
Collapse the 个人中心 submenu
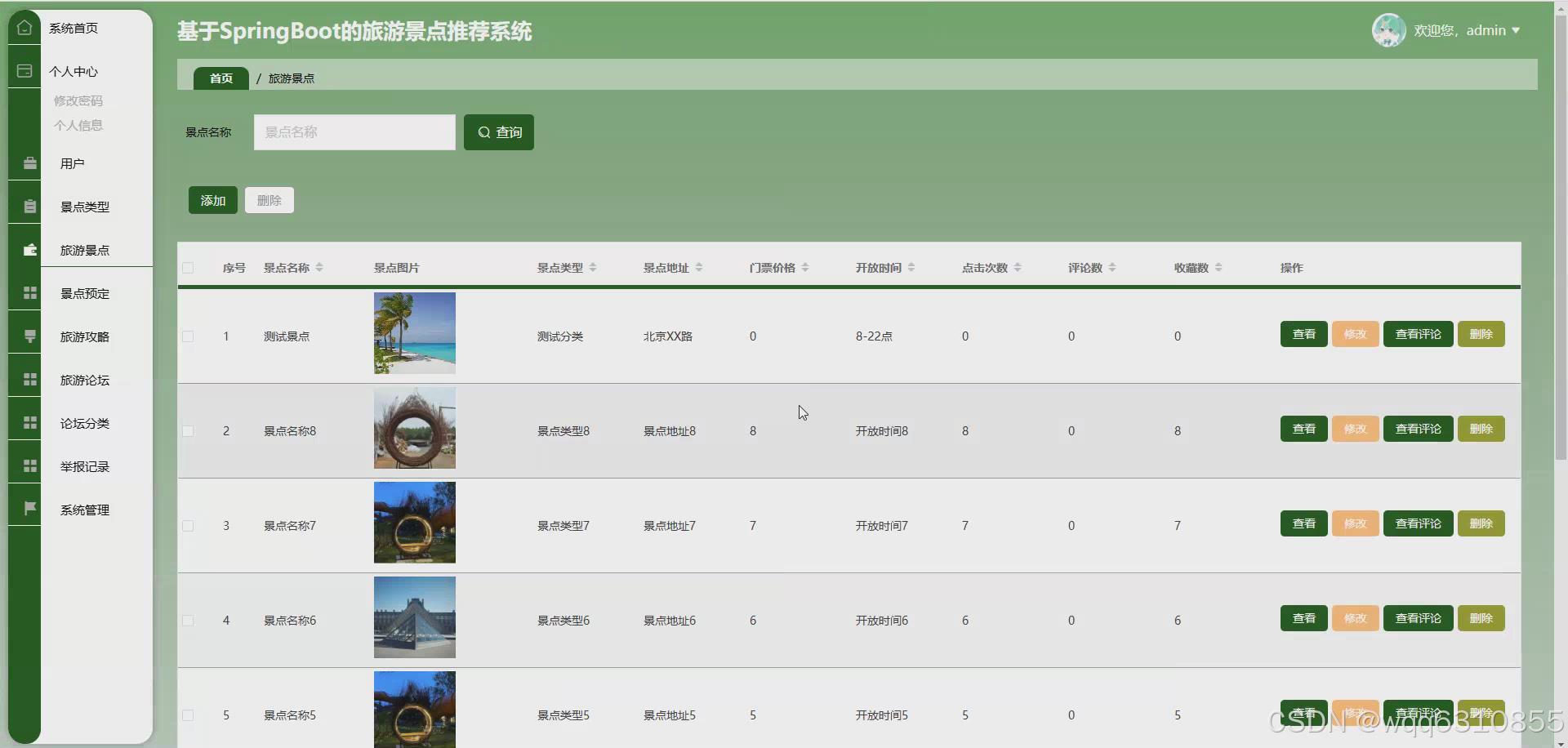73,71
